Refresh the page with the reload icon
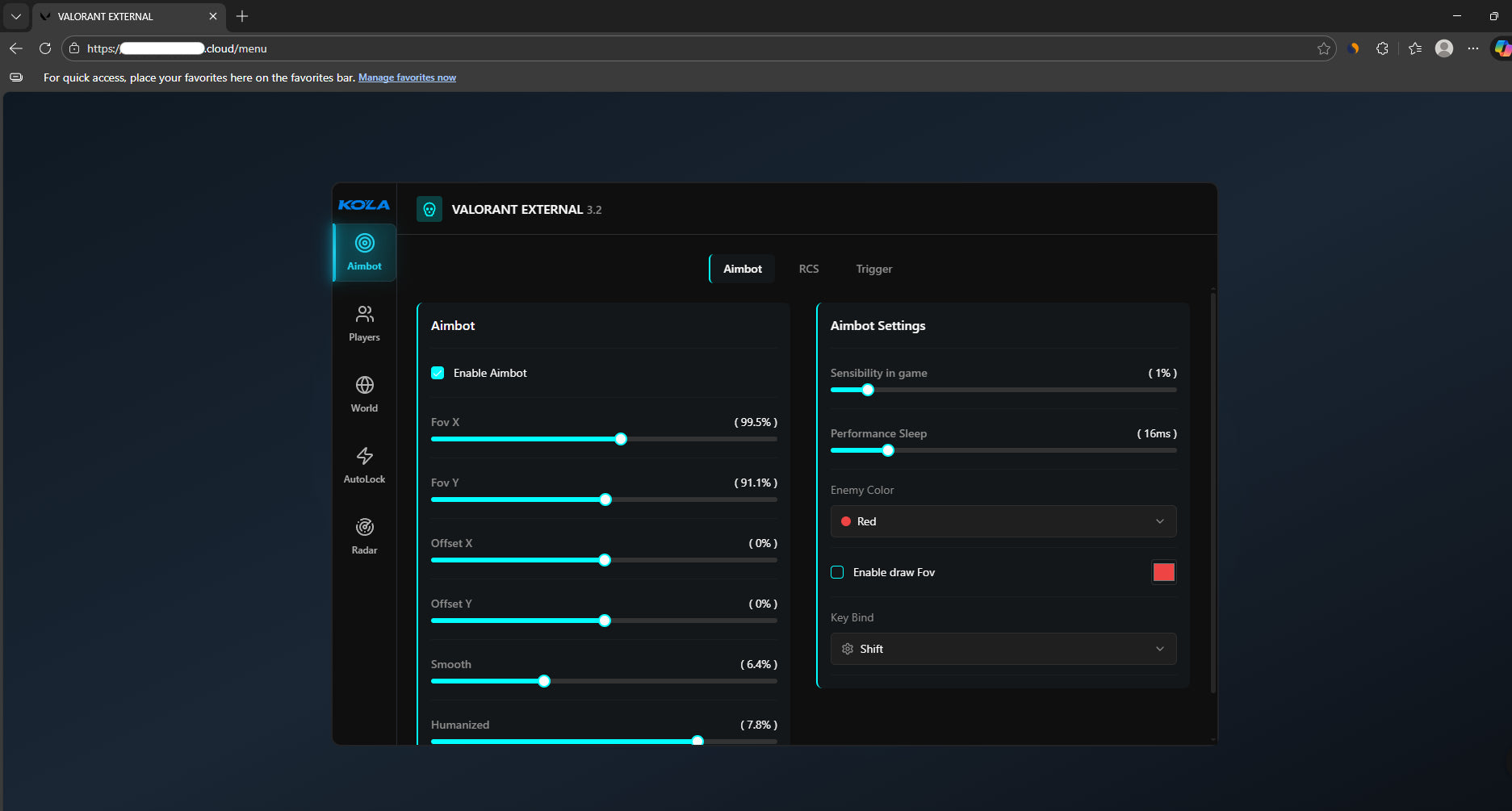 click(45, 48)
